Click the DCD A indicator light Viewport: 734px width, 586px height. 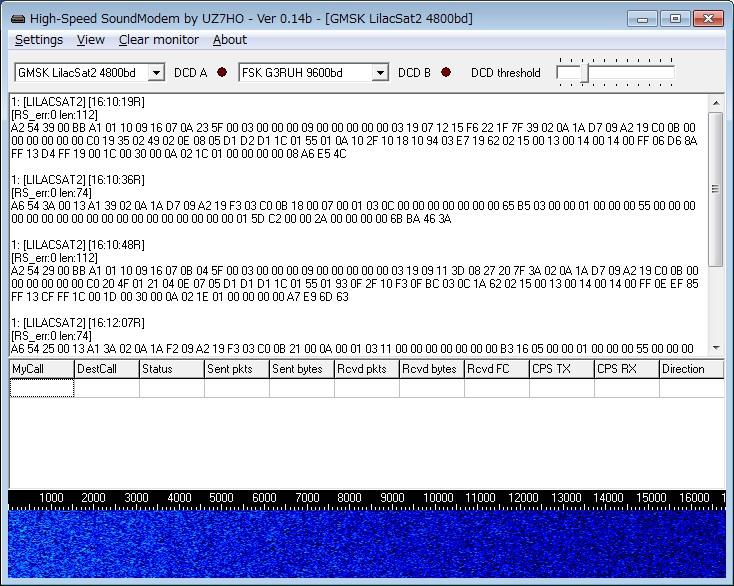(x=222, y=72)
